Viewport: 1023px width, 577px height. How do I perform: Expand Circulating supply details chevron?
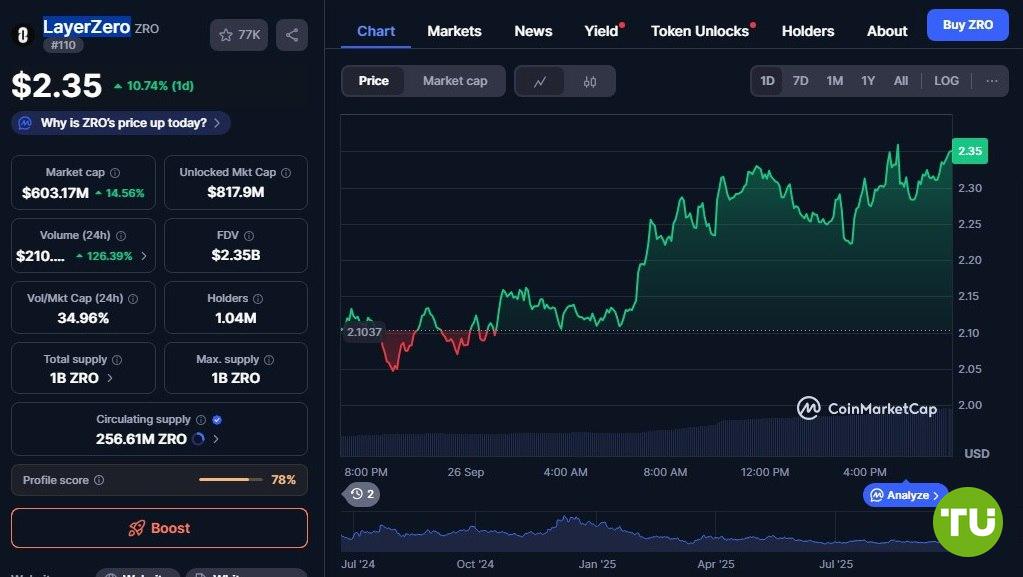pyautogui.click(x=216, y=439)
